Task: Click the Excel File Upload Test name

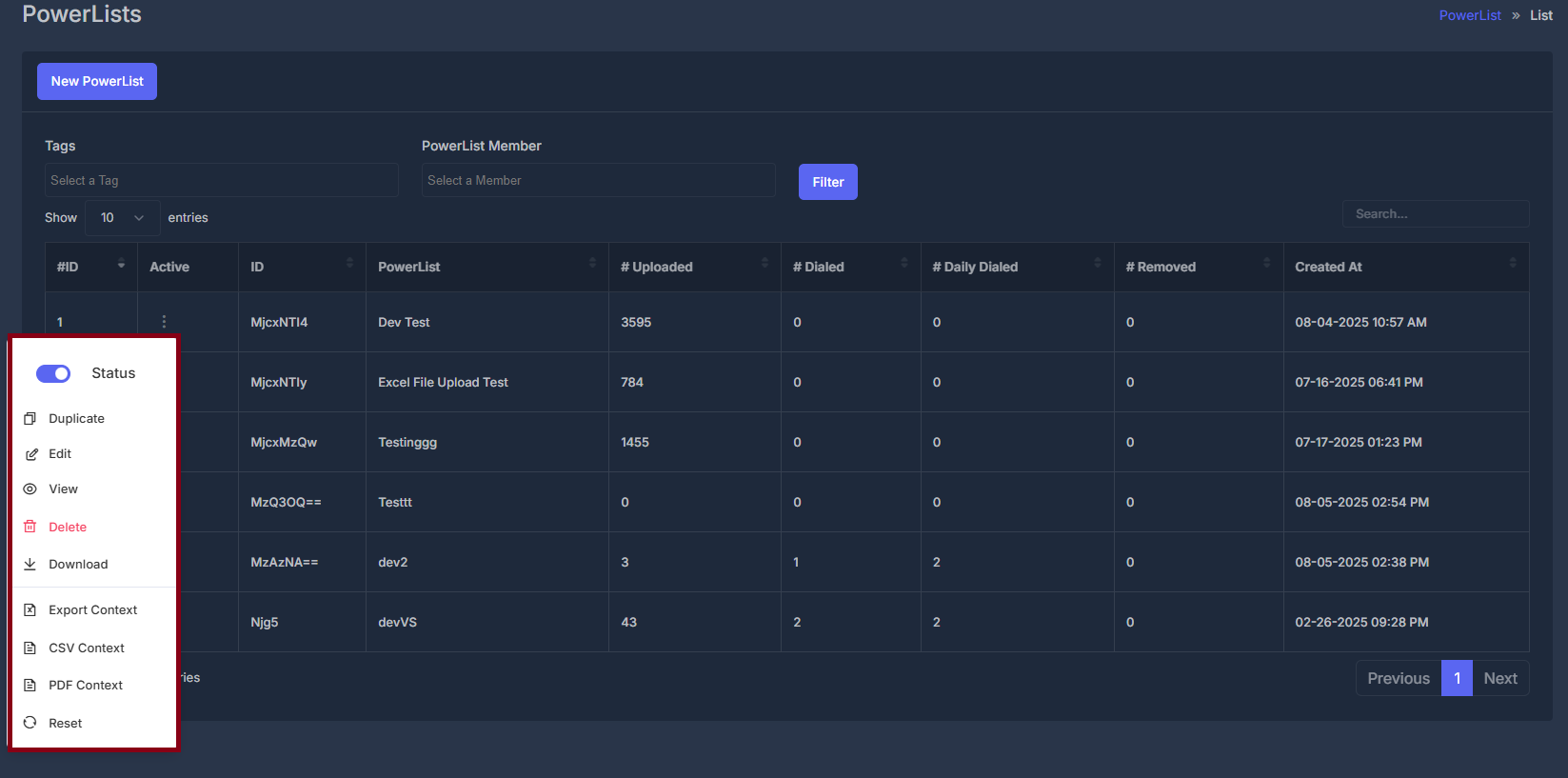Action: point(443,382)
